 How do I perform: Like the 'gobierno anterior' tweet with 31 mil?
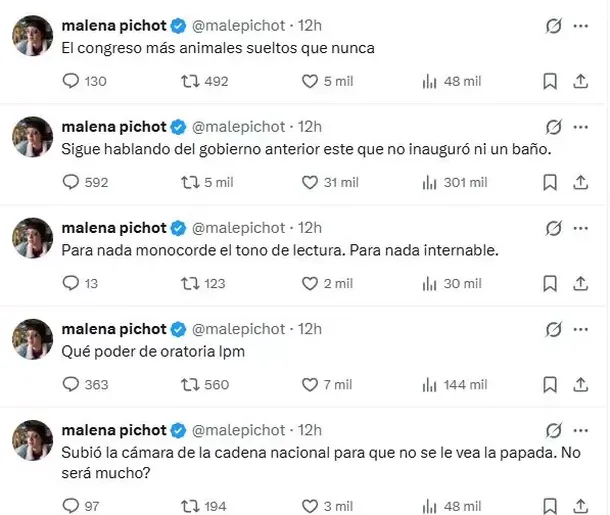pyautogui.click(x=309, y=182)
